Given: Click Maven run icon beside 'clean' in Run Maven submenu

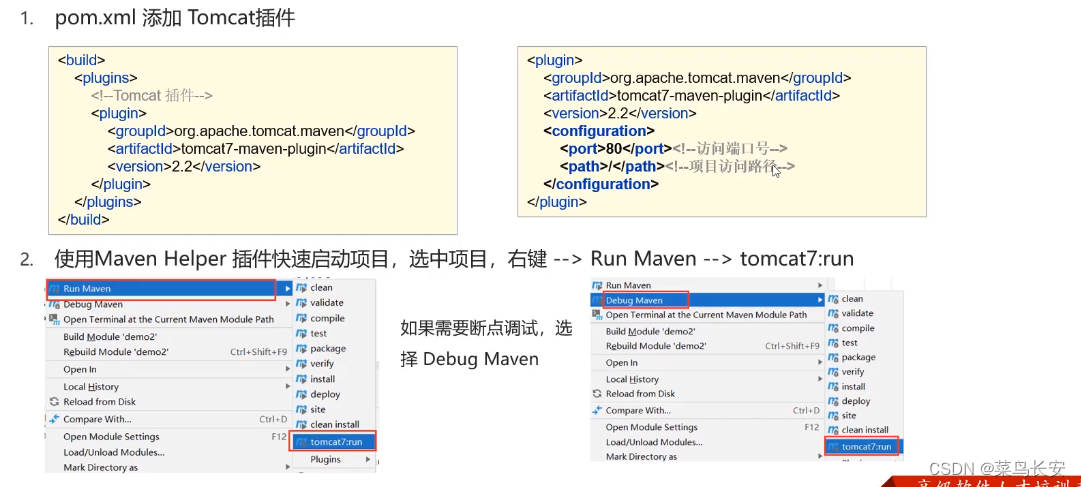Looking at the screenshot, I should pos(301,288).
